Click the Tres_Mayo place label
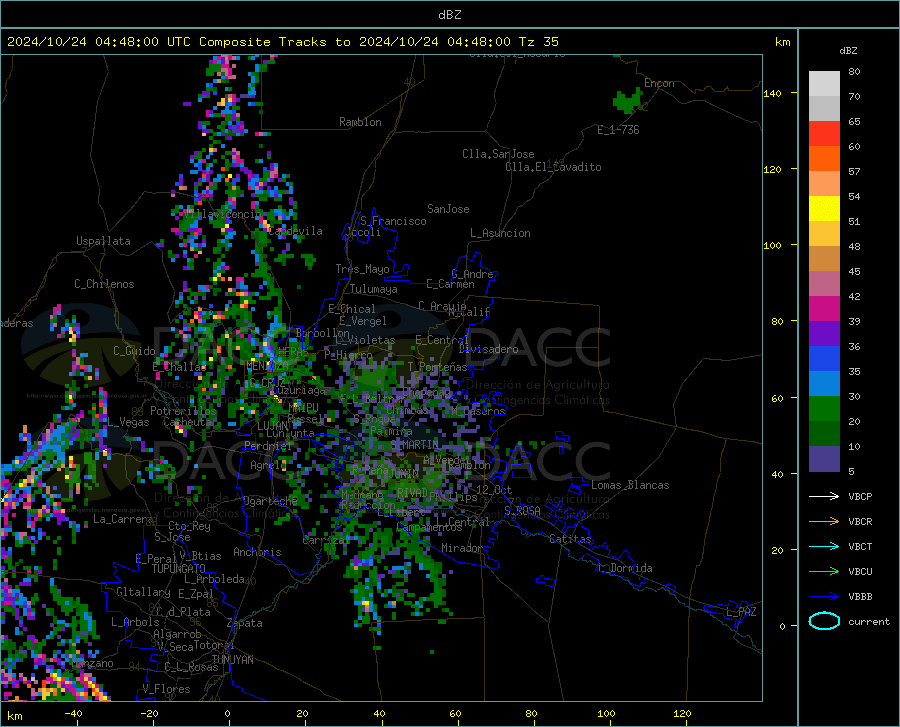The width and height of the screenshot is (900, 727). (362, 269)
